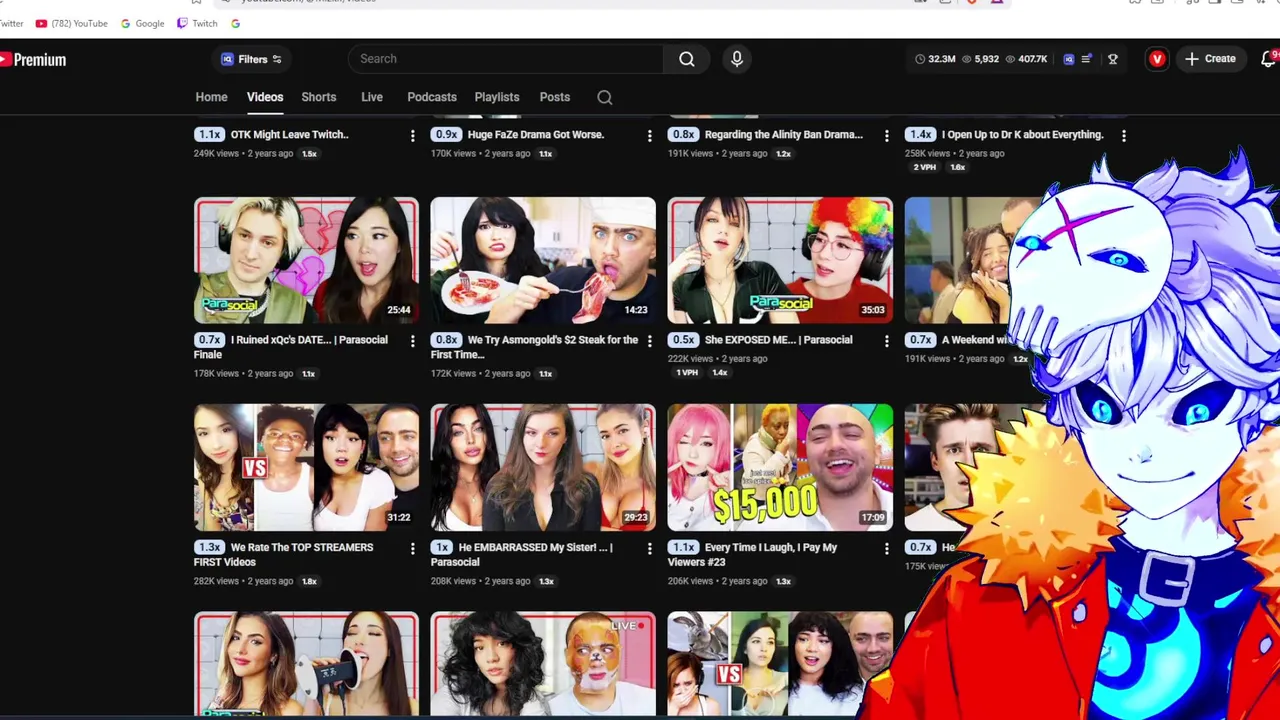Open menu for Every Time I Laugh video
This screenshot has height=720, width=1280.
(x=886, y=548)
